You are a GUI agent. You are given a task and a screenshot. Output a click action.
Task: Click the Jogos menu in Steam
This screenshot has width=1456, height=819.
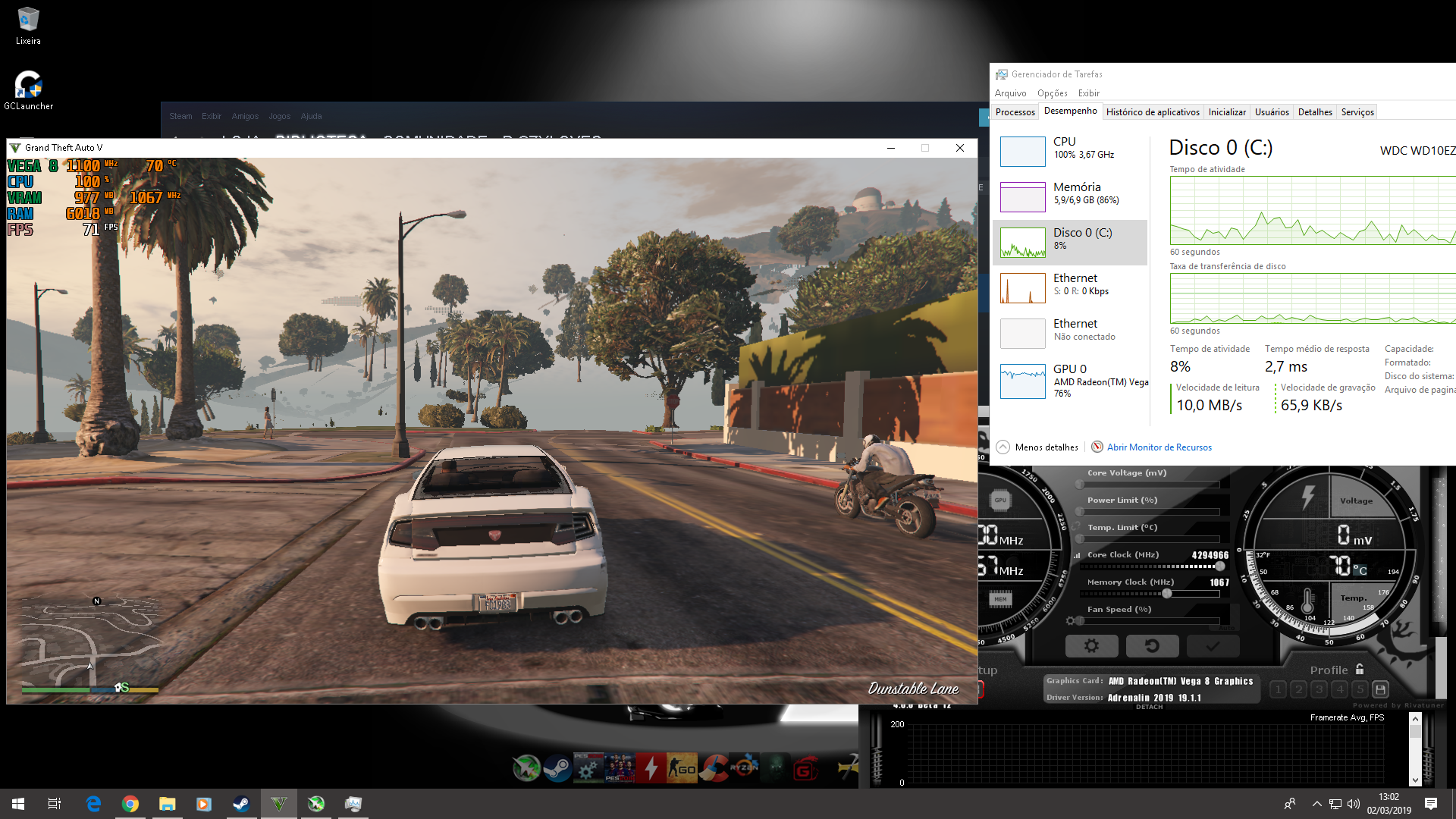279,116
